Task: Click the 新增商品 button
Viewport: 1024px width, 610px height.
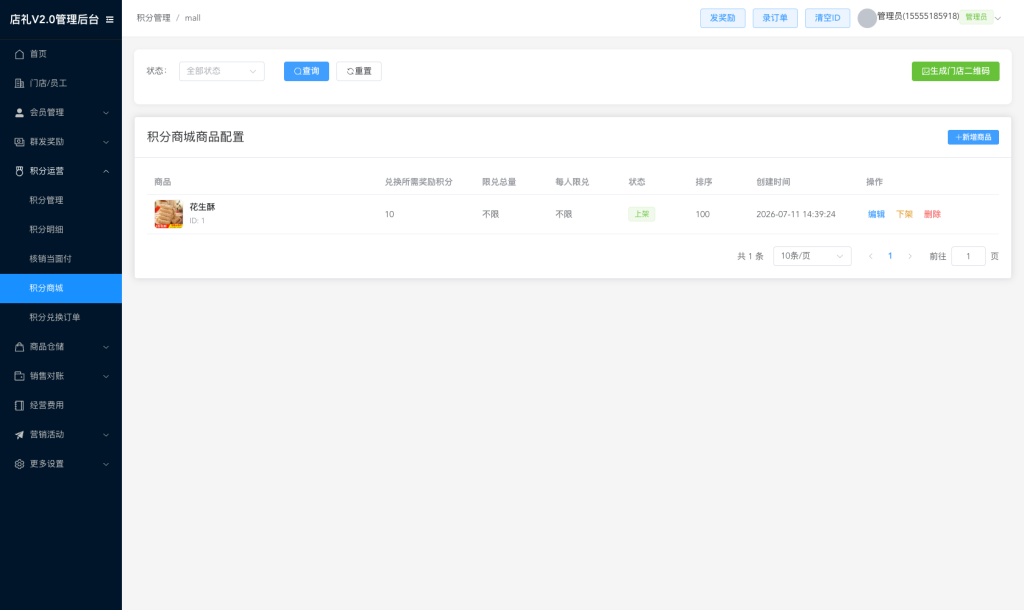Action: pos(973,137)
